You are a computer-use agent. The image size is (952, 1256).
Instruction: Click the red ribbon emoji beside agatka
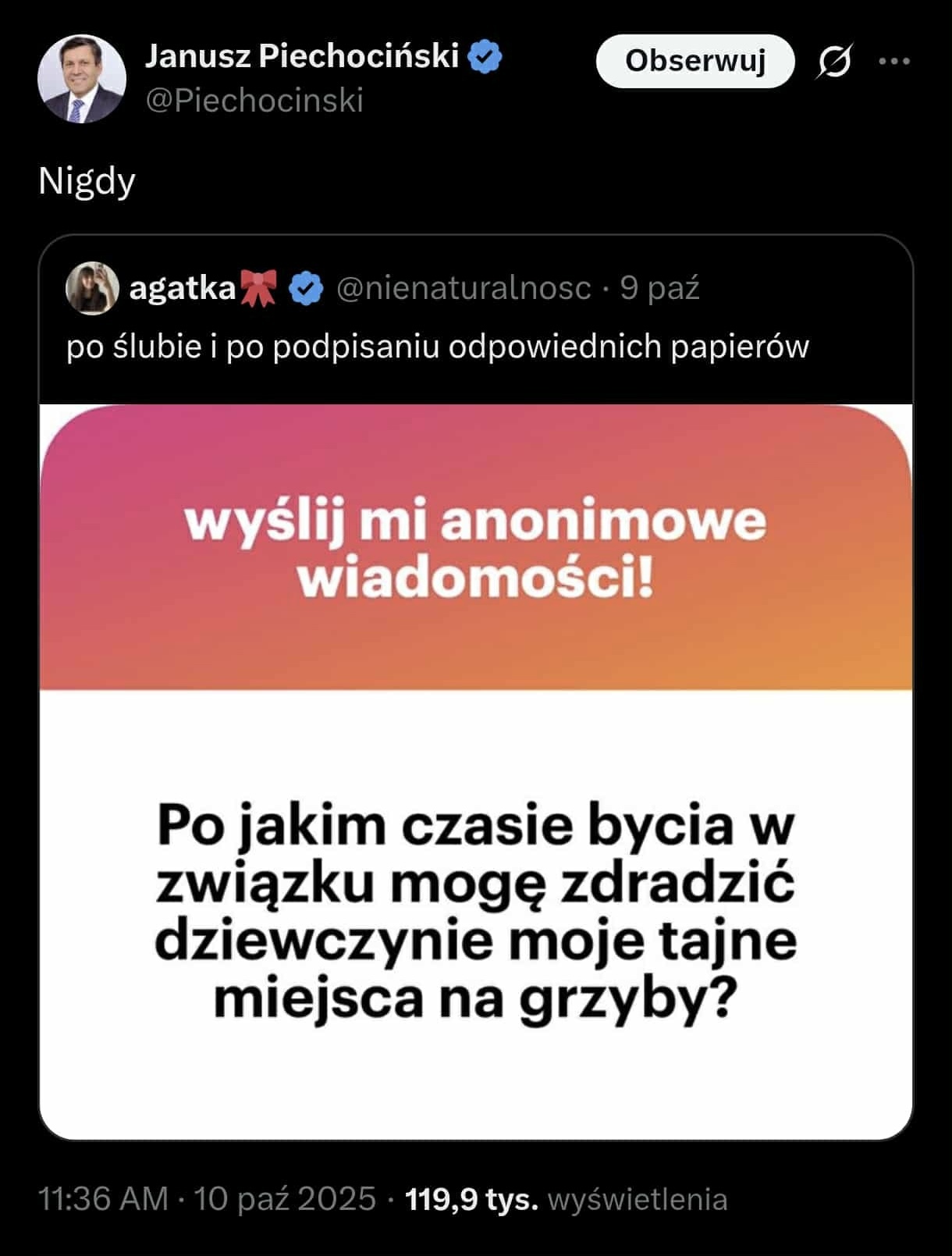(259, 288)
